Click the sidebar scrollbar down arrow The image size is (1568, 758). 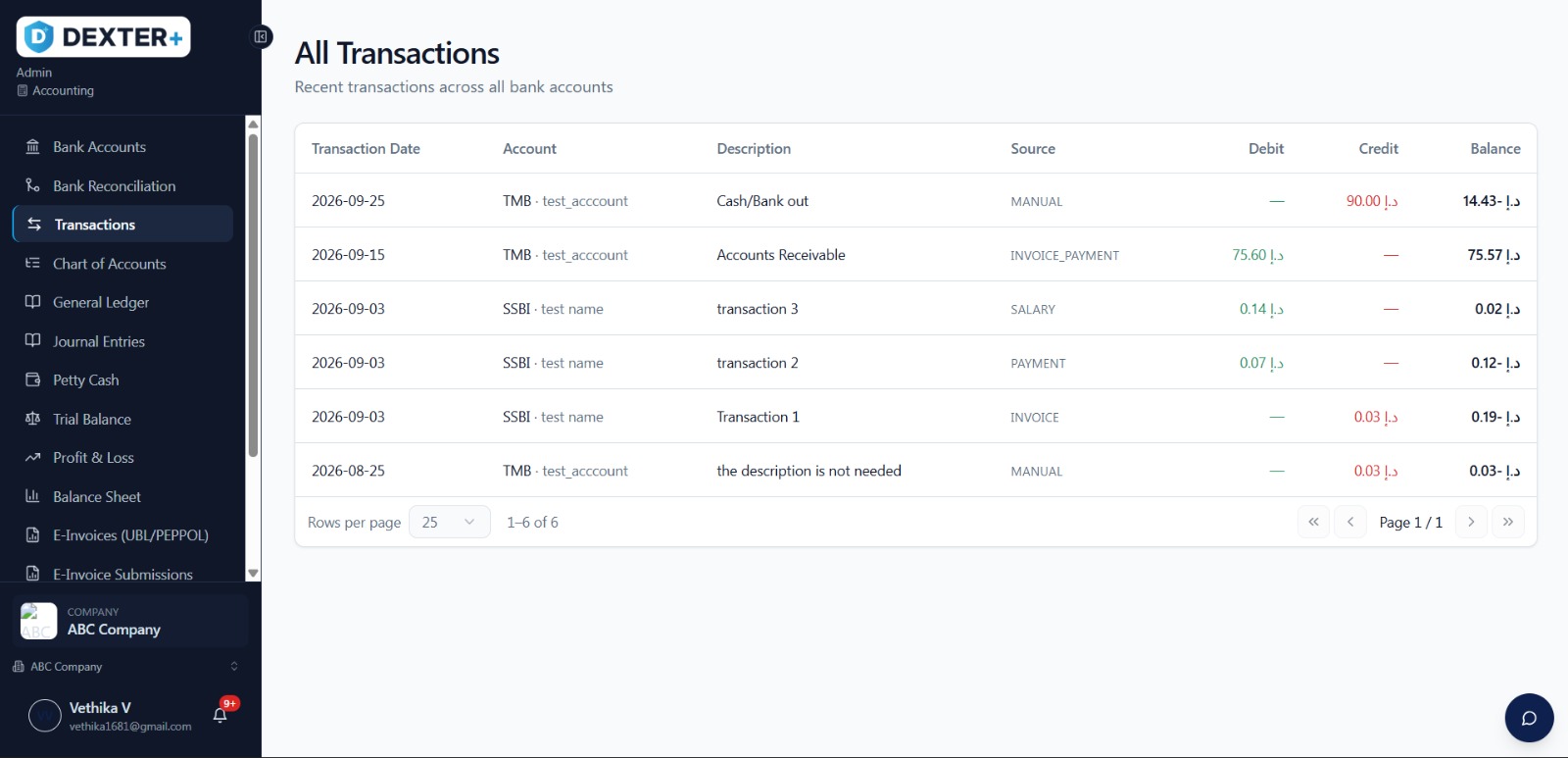(x=253, y=574)
